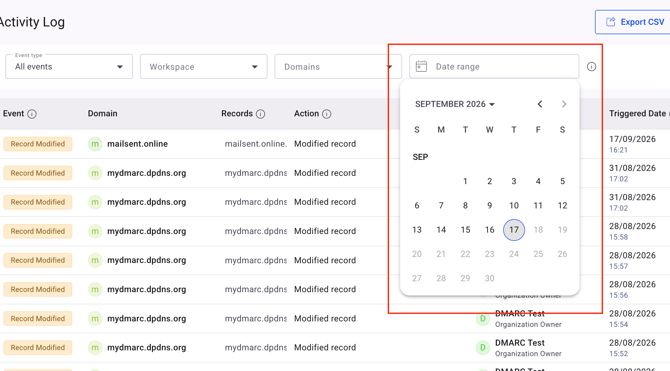Click the Event column header

14,114
